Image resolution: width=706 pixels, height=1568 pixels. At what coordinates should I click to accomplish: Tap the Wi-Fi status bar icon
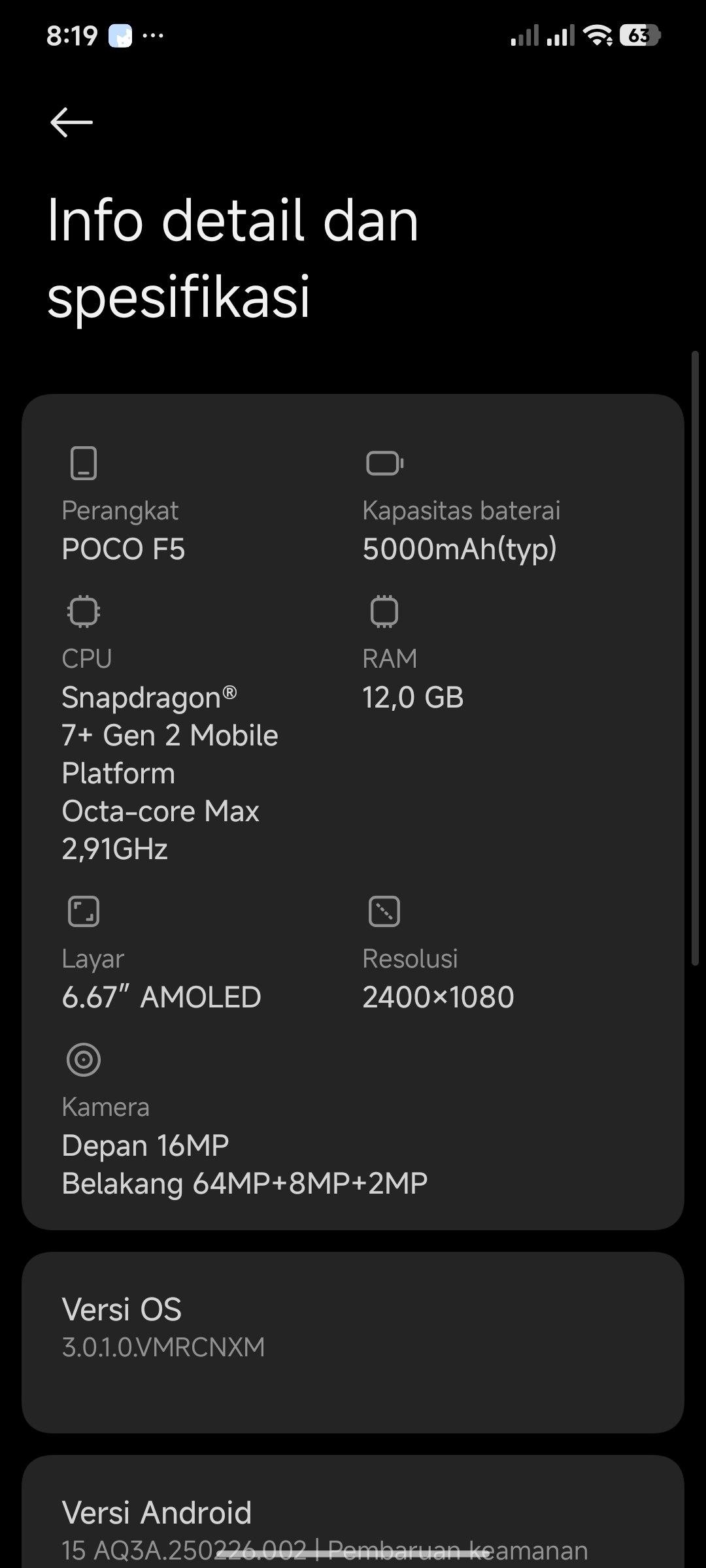(x=598, y=35)
